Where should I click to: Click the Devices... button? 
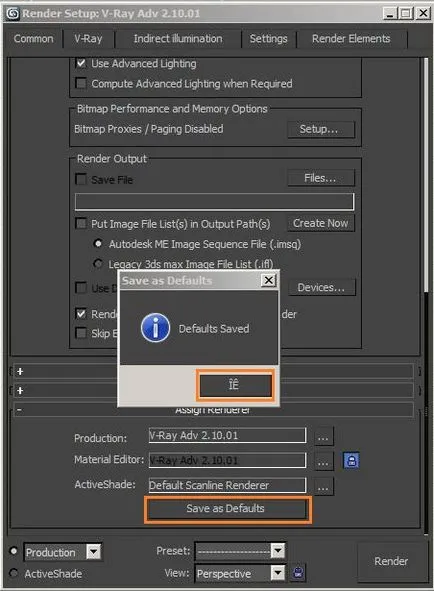pyautogui.click(x=322, y=288)
